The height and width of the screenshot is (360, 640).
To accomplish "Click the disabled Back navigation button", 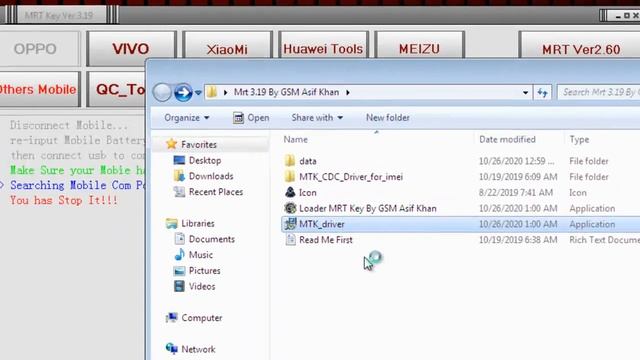I will (x=162, y=92).
